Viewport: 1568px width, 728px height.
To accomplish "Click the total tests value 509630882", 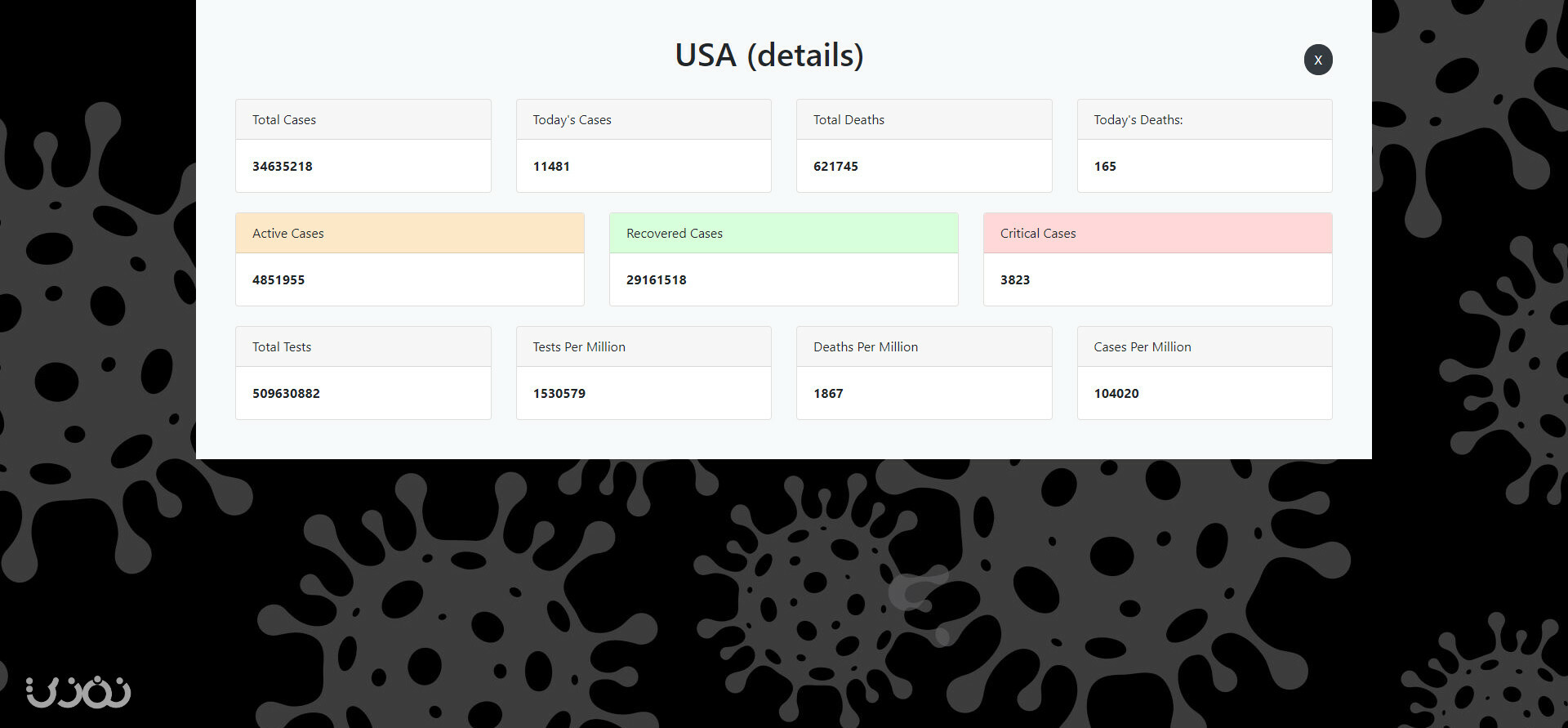I will click(286, 393).
